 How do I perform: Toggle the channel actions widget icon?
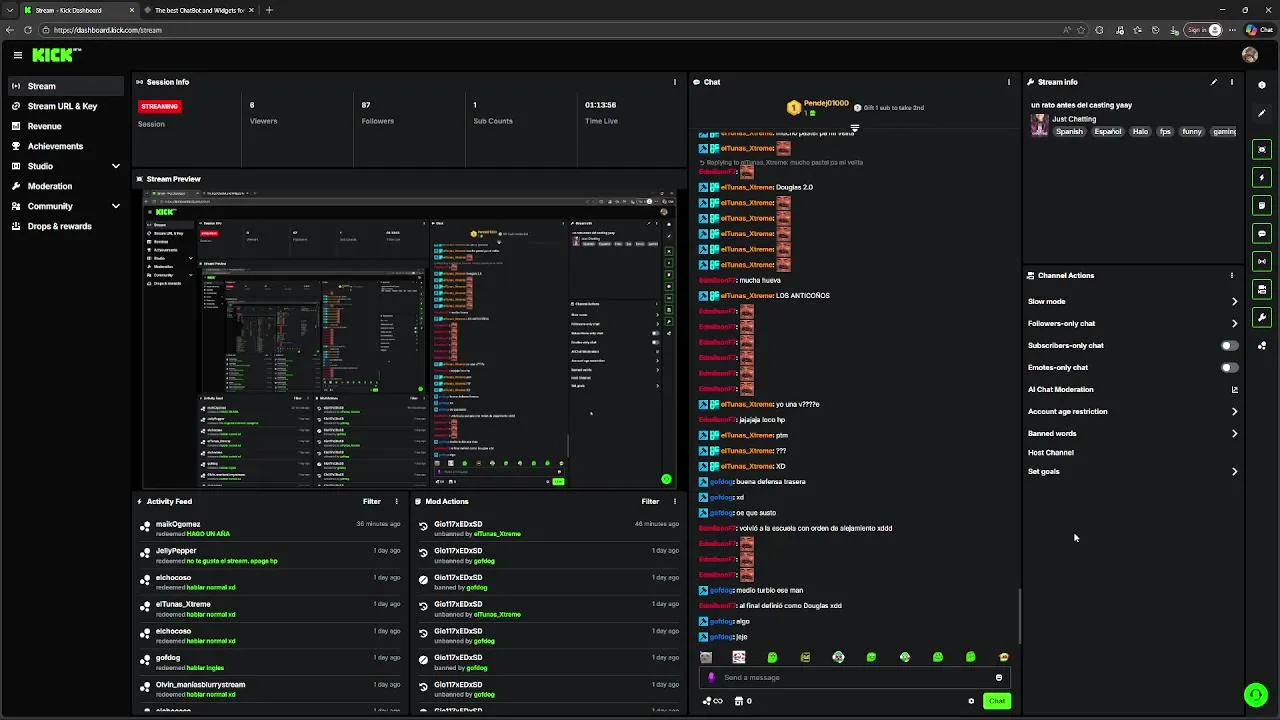point(1262,289)
